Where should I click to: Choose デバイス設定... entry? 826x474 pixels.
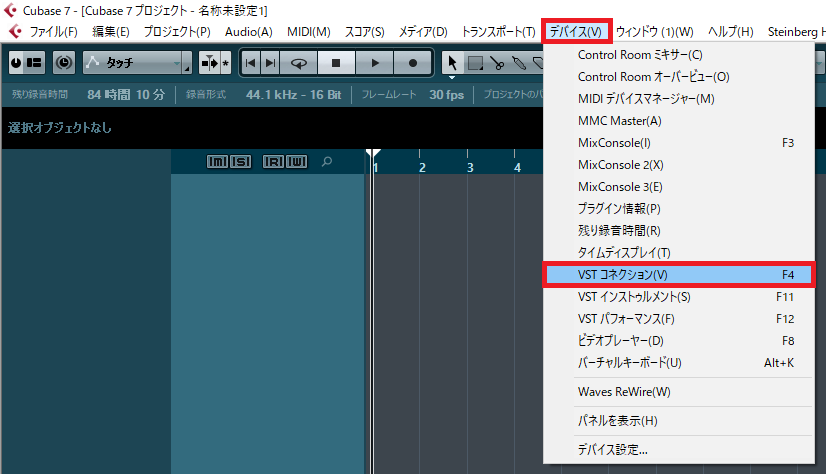click(679, 450)
